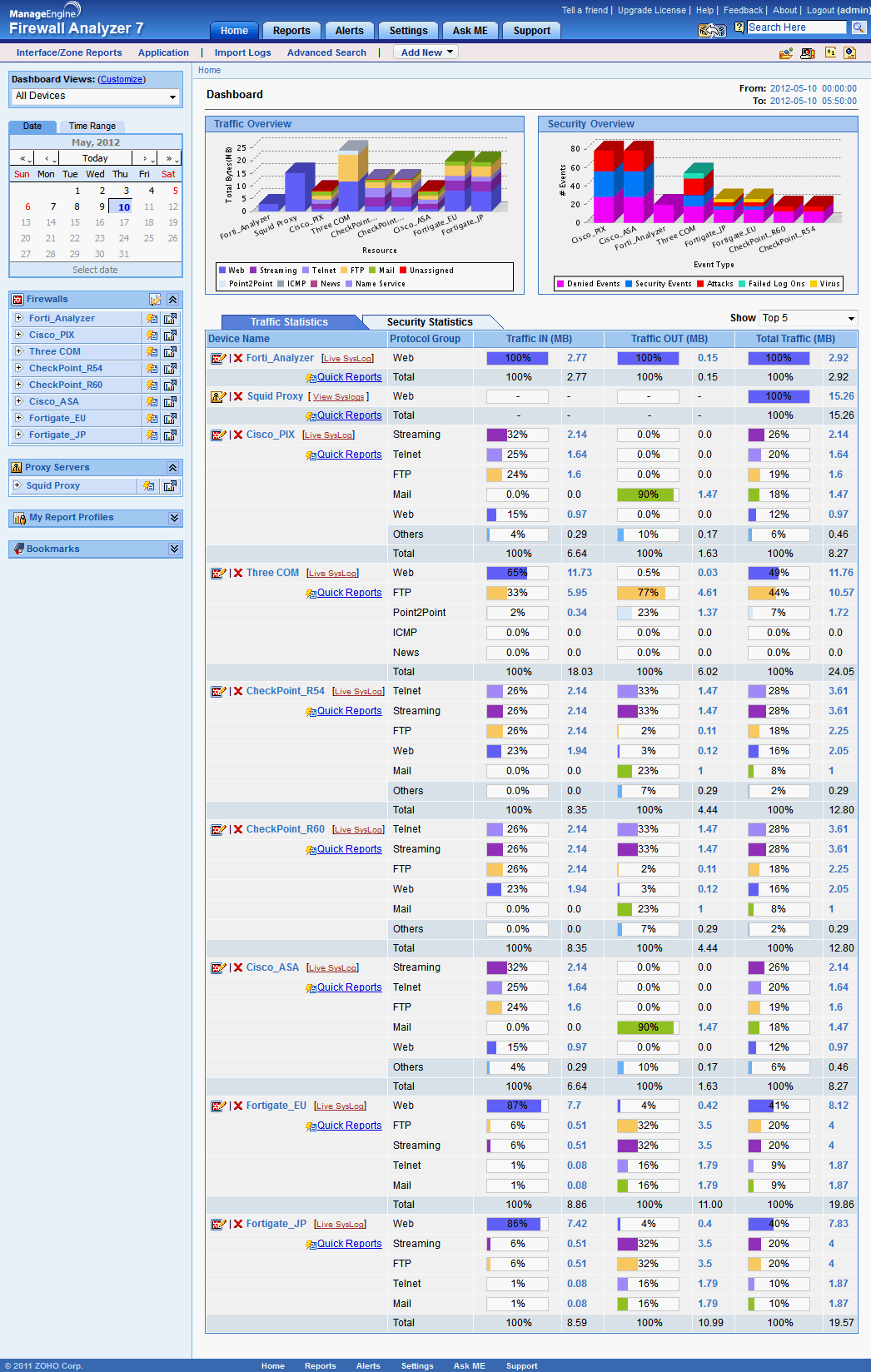Open quick reports icon for Cisco_ASA in sidebar
This screenshot has height=1372, width=871.
152,401
